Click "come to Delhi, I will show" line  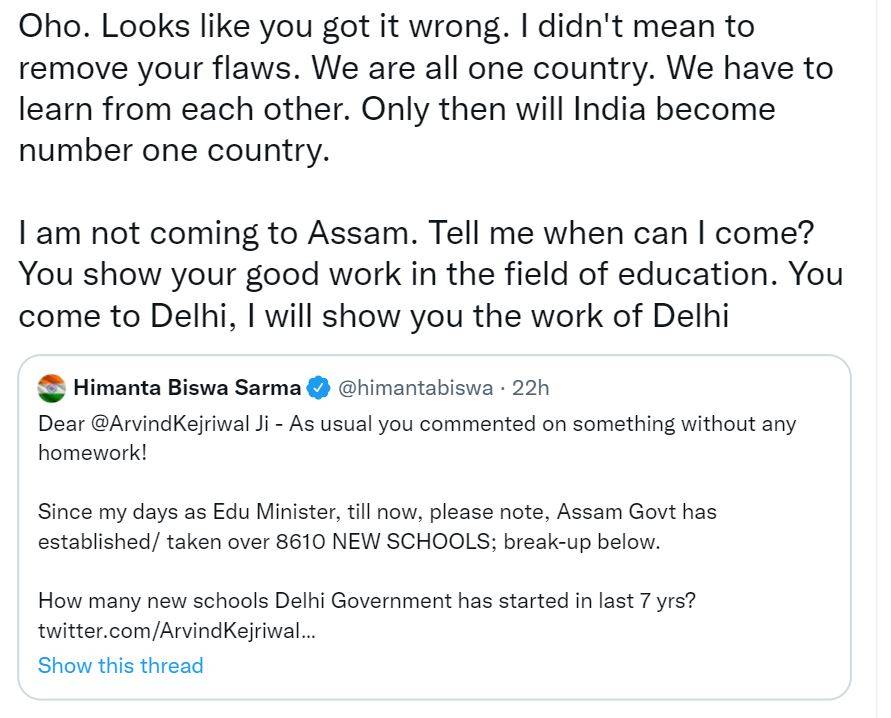coord(200,315)
